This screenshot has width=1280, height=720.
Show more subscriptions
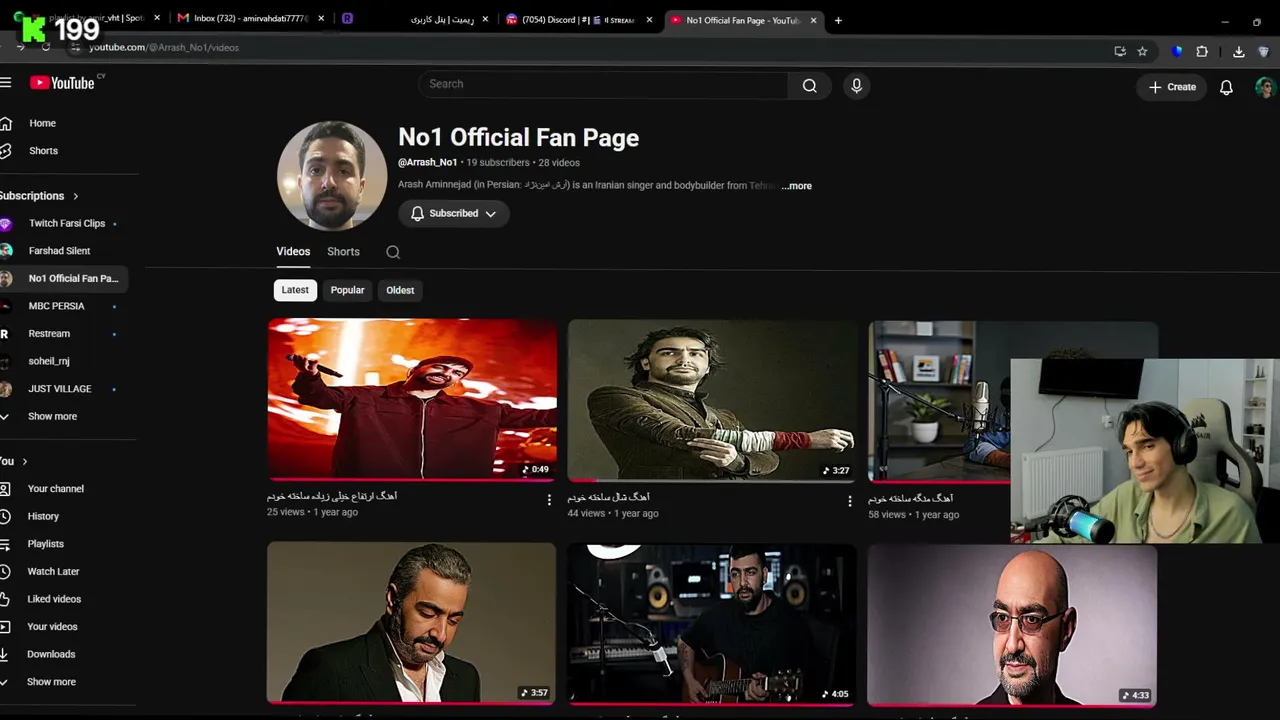[x=52, y=416]
